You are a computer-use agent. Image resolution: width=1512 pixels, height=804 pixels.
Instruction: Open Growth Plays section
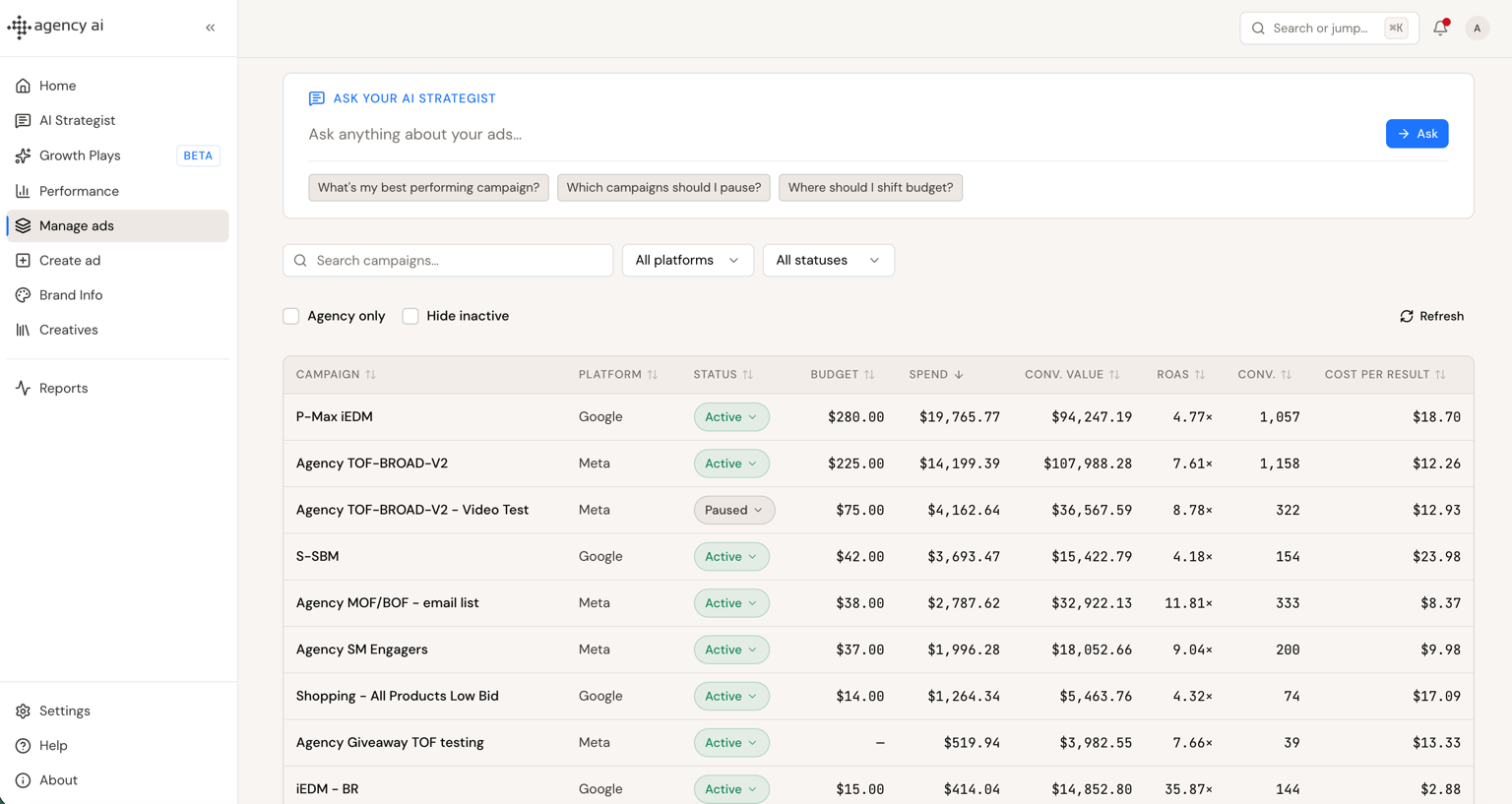pyautogui.click(x=117, y=155)
